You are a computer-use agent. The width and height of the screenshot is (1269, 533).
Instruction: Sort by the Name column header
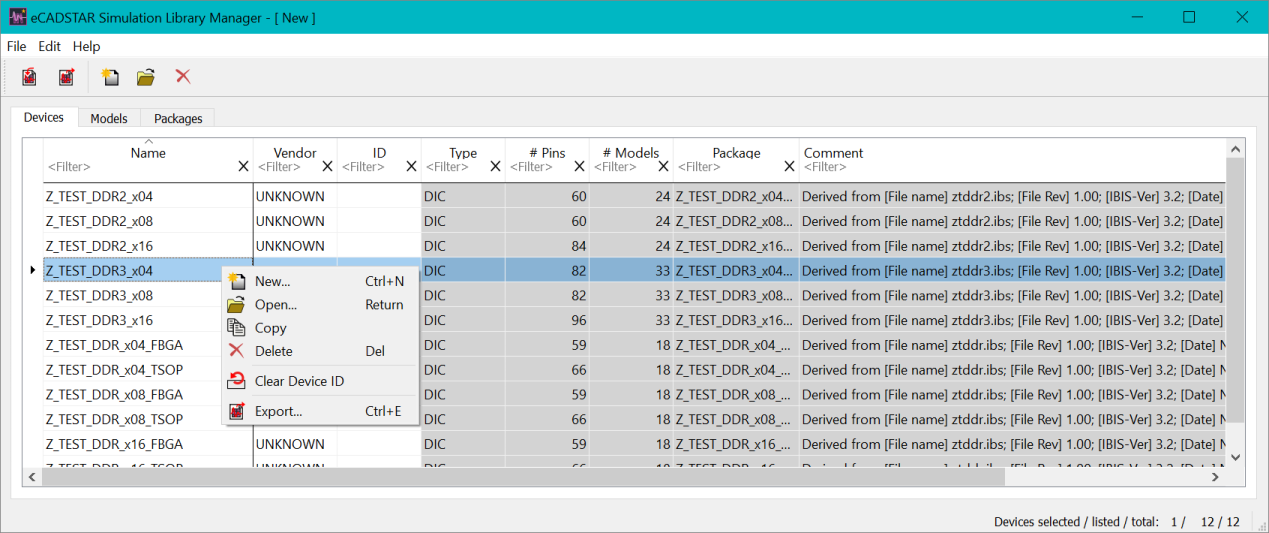pyautogui.click(x=148, y=153)
